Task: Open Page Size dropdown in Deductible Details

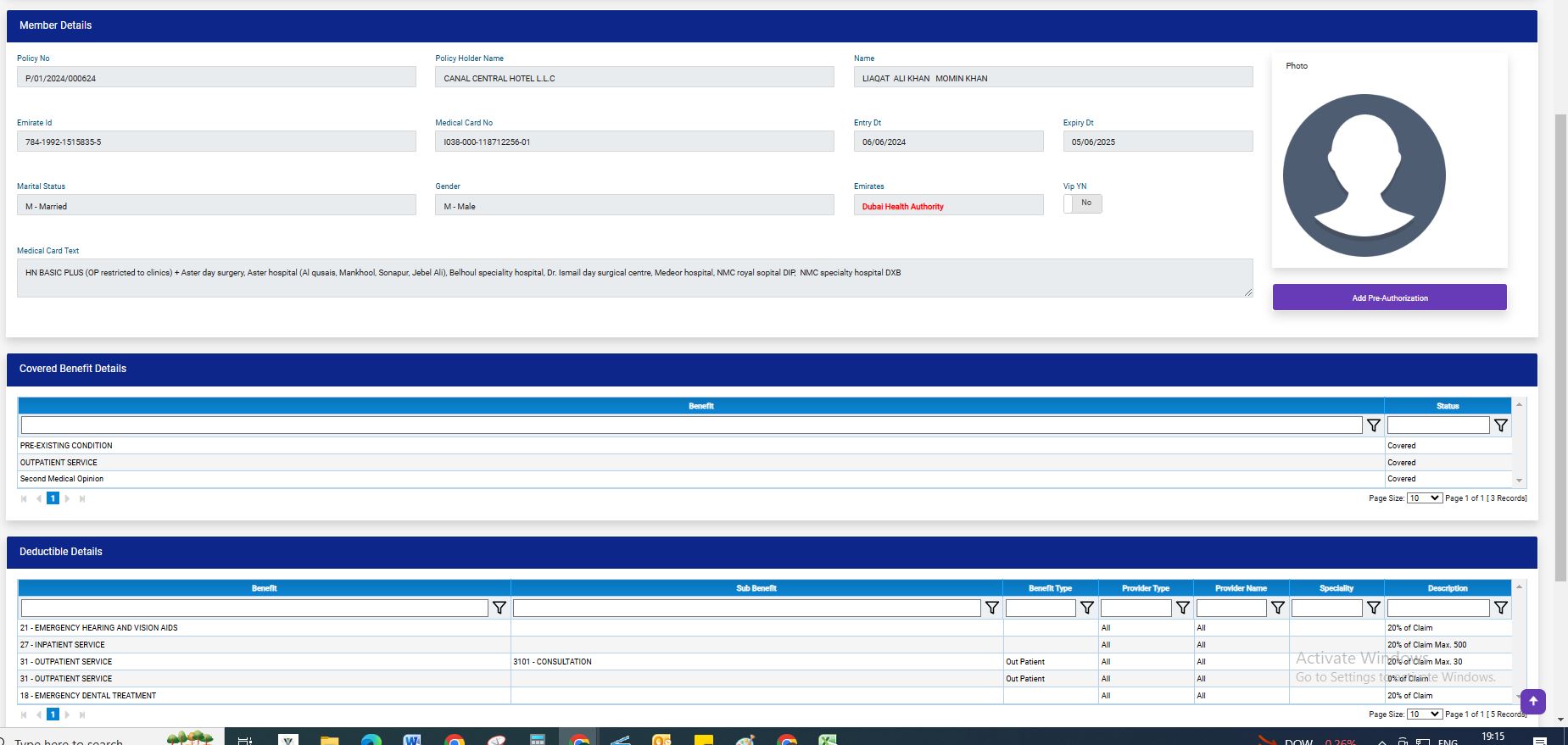Action: pos(1424,714)
